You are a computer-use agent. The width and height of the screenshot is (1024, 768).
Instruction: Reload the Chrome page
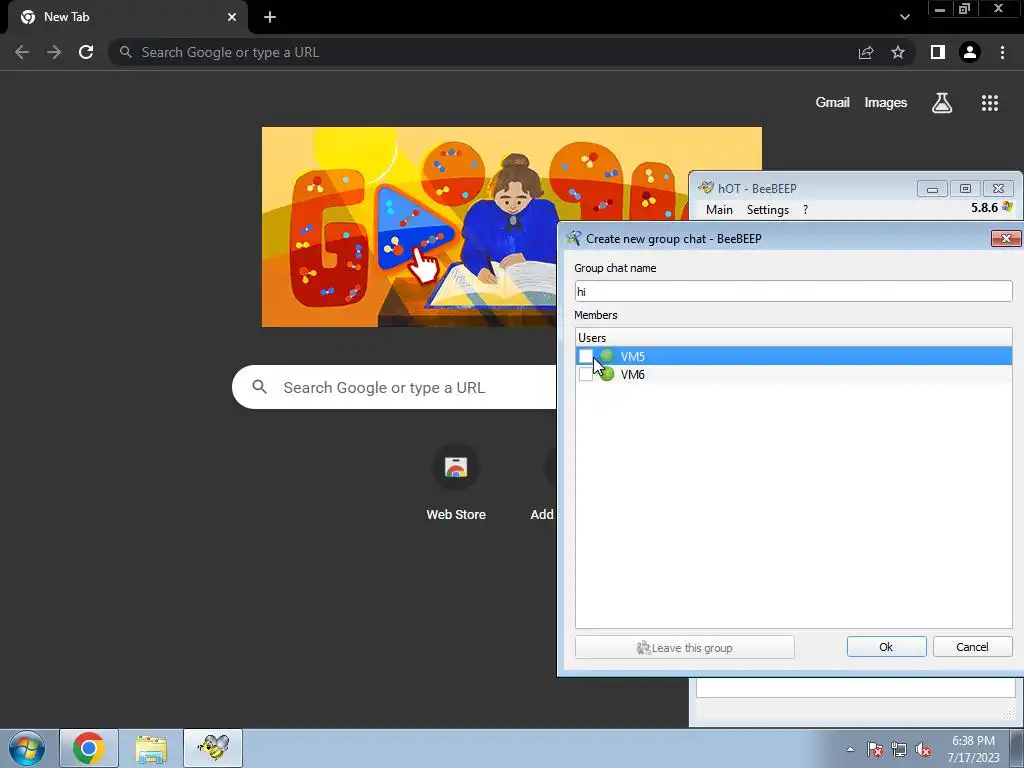[x=86, y=52]
